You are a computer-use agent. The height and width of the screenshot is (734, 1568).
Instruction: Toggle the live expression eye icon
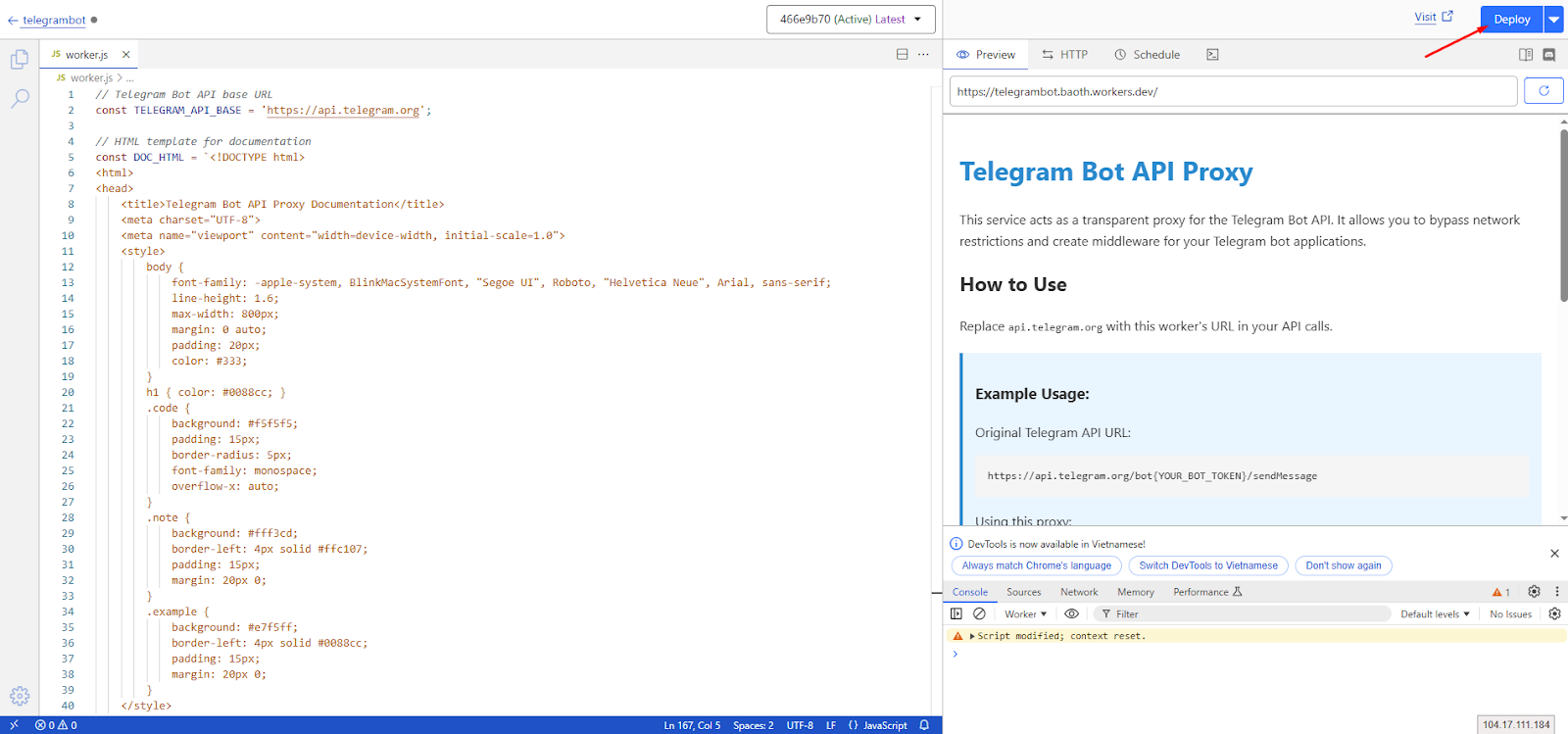tap(1071, 613)
